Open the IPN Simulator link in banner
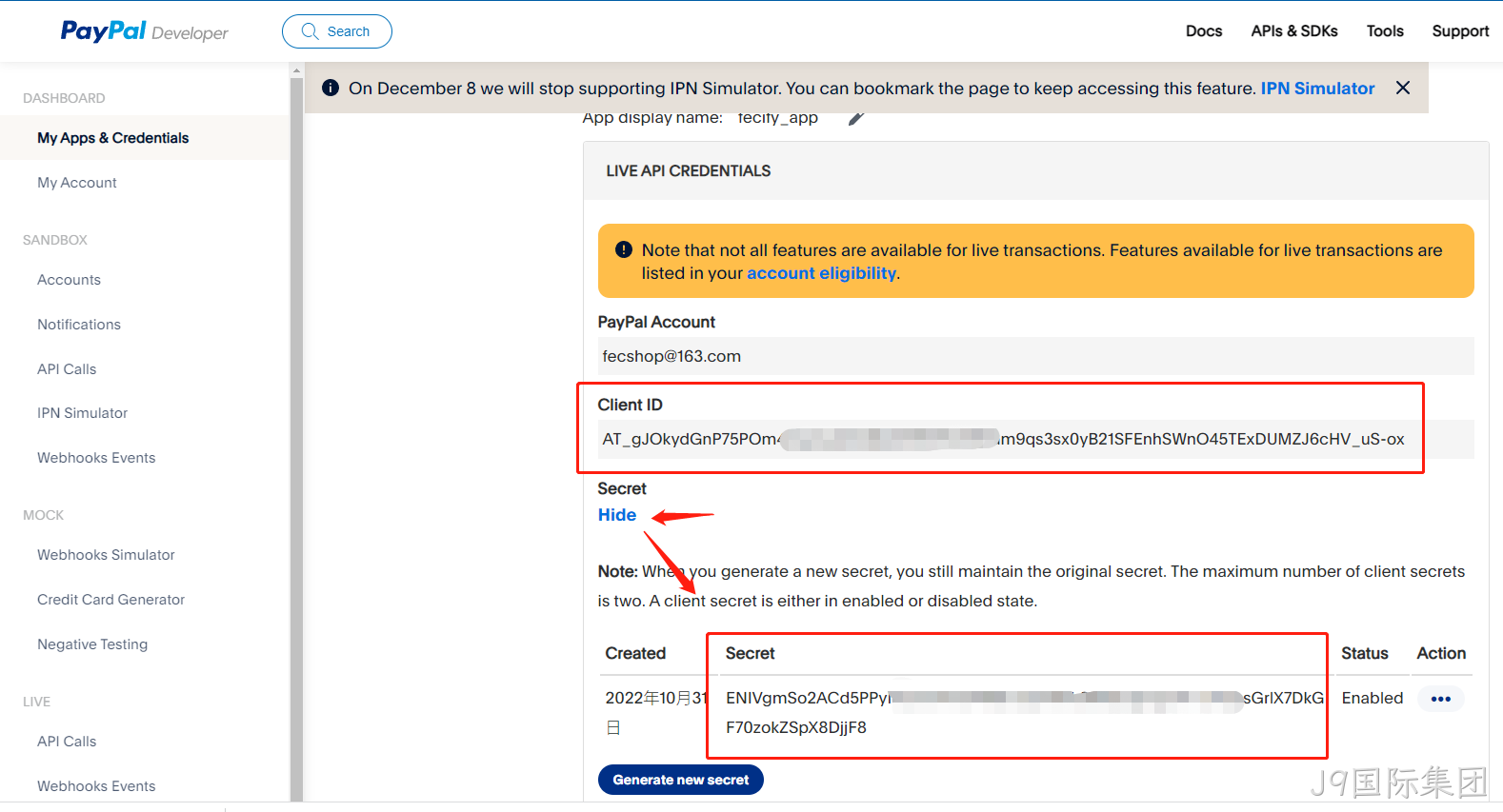Image resolution: width=1503 pixels, height=812 pixels. pyautogui.click(x=1317, y=89)
